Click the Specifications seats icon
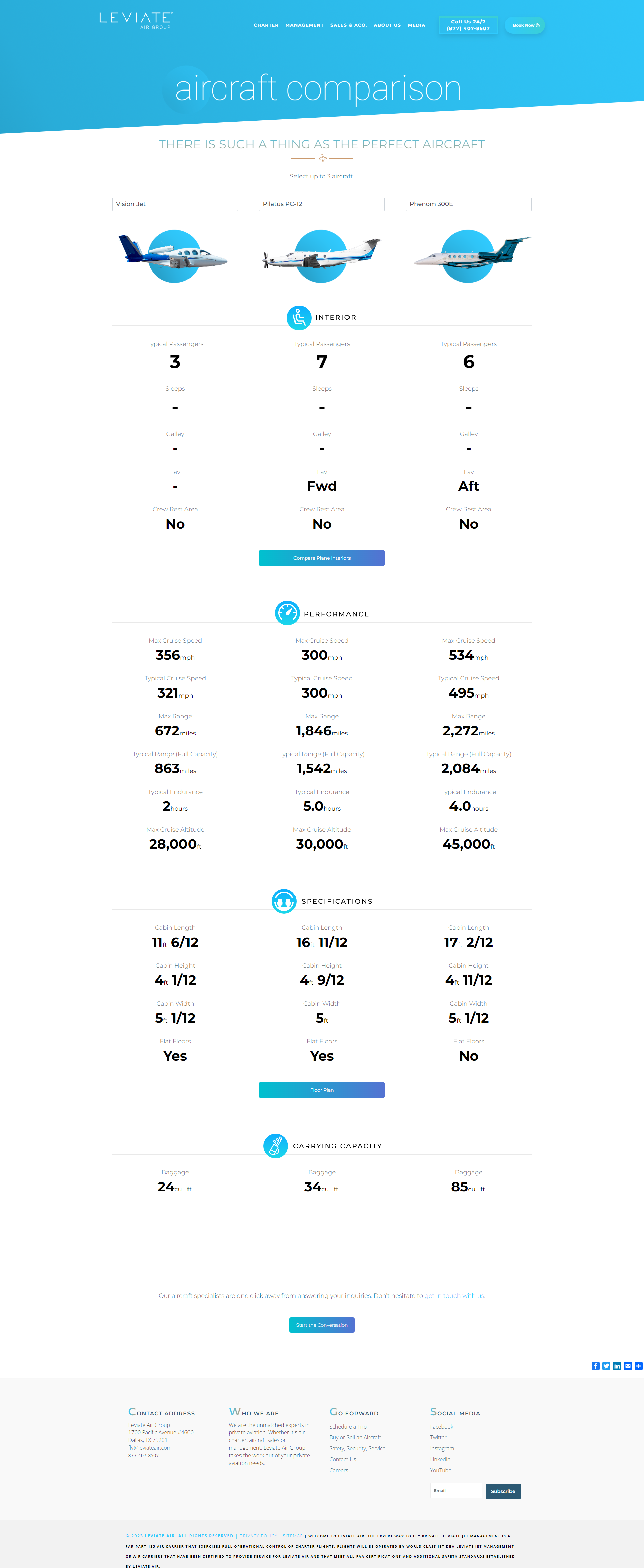 (284, 901)
